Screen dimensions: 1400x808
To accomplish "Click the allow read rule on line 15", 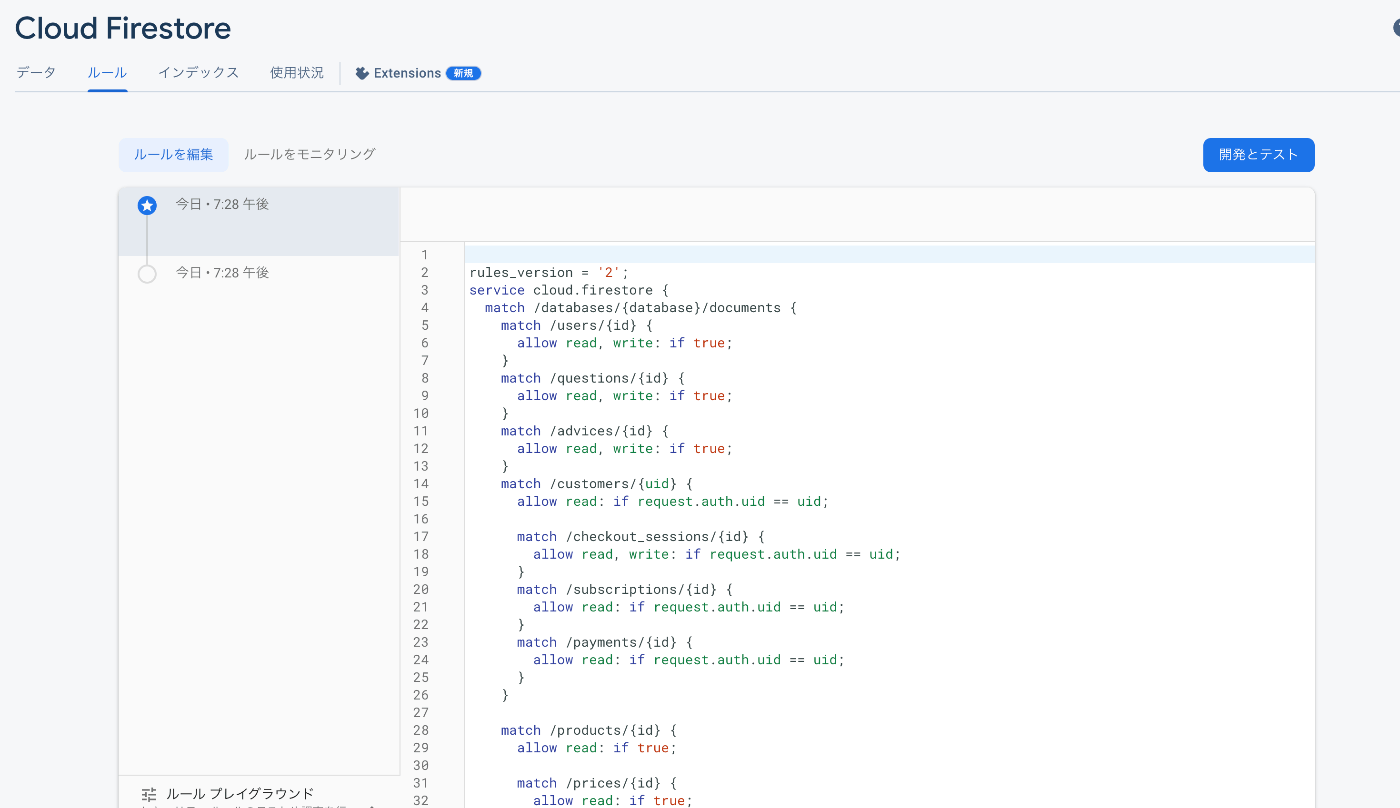I will click(x=673, y=502).
